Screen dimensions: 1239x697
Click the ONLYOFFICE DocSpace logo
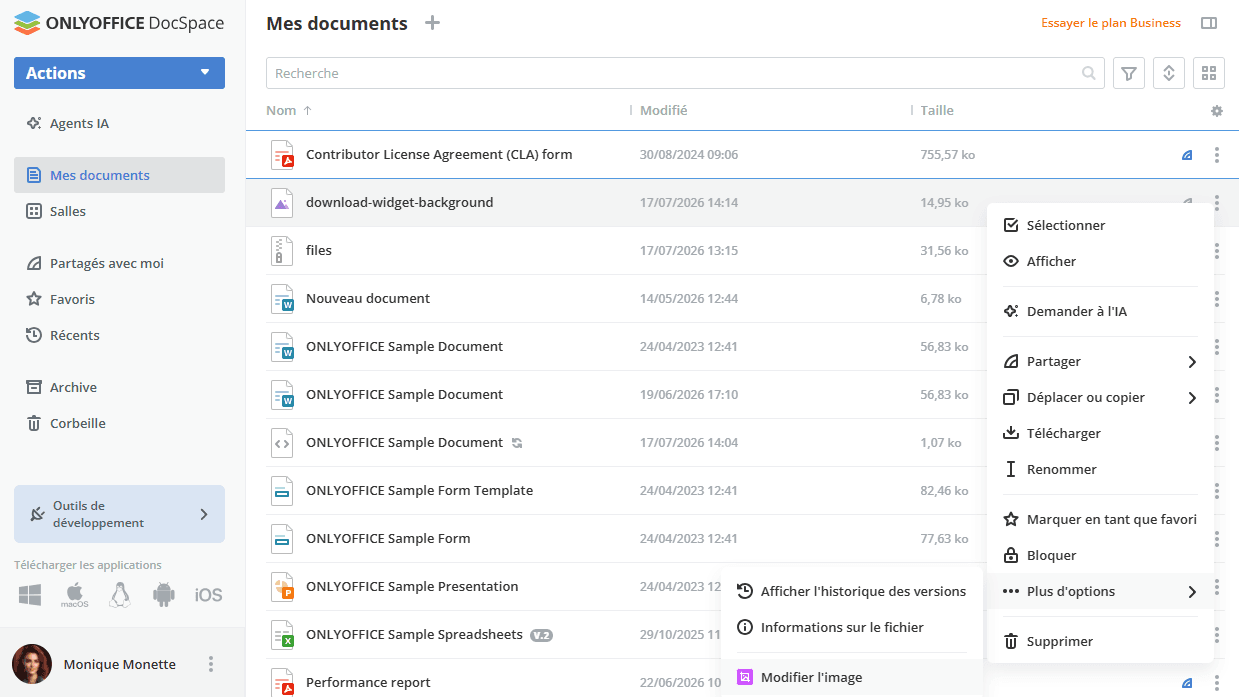119,23
